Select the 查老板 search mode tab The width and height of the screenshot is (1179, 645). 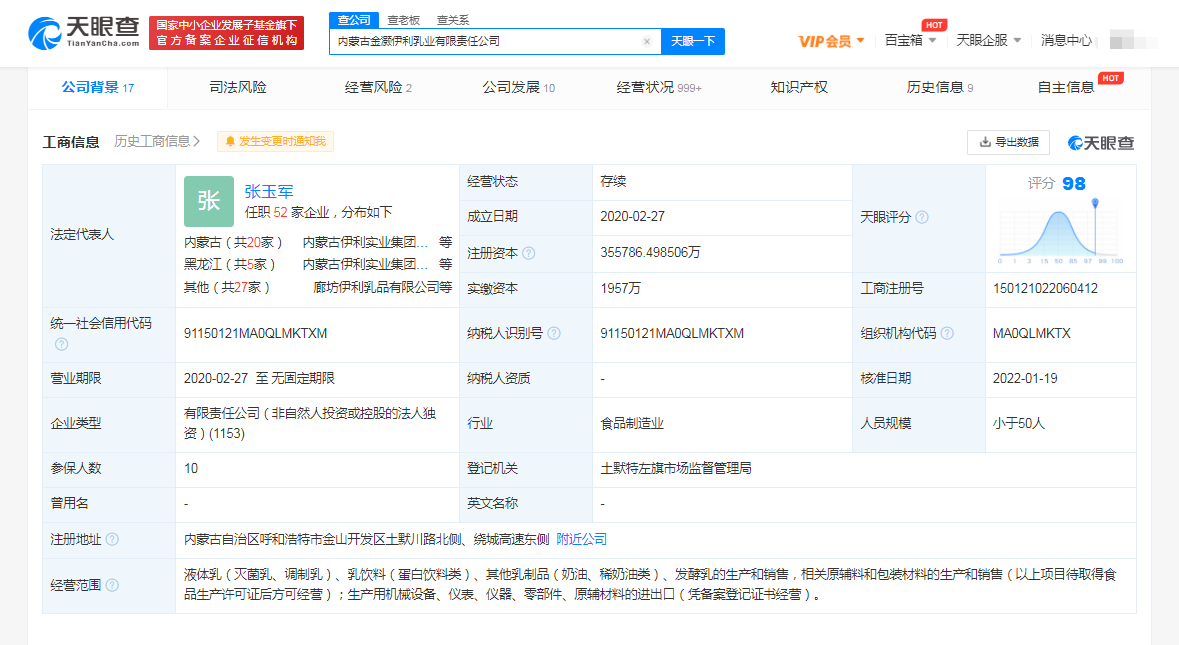404,20
